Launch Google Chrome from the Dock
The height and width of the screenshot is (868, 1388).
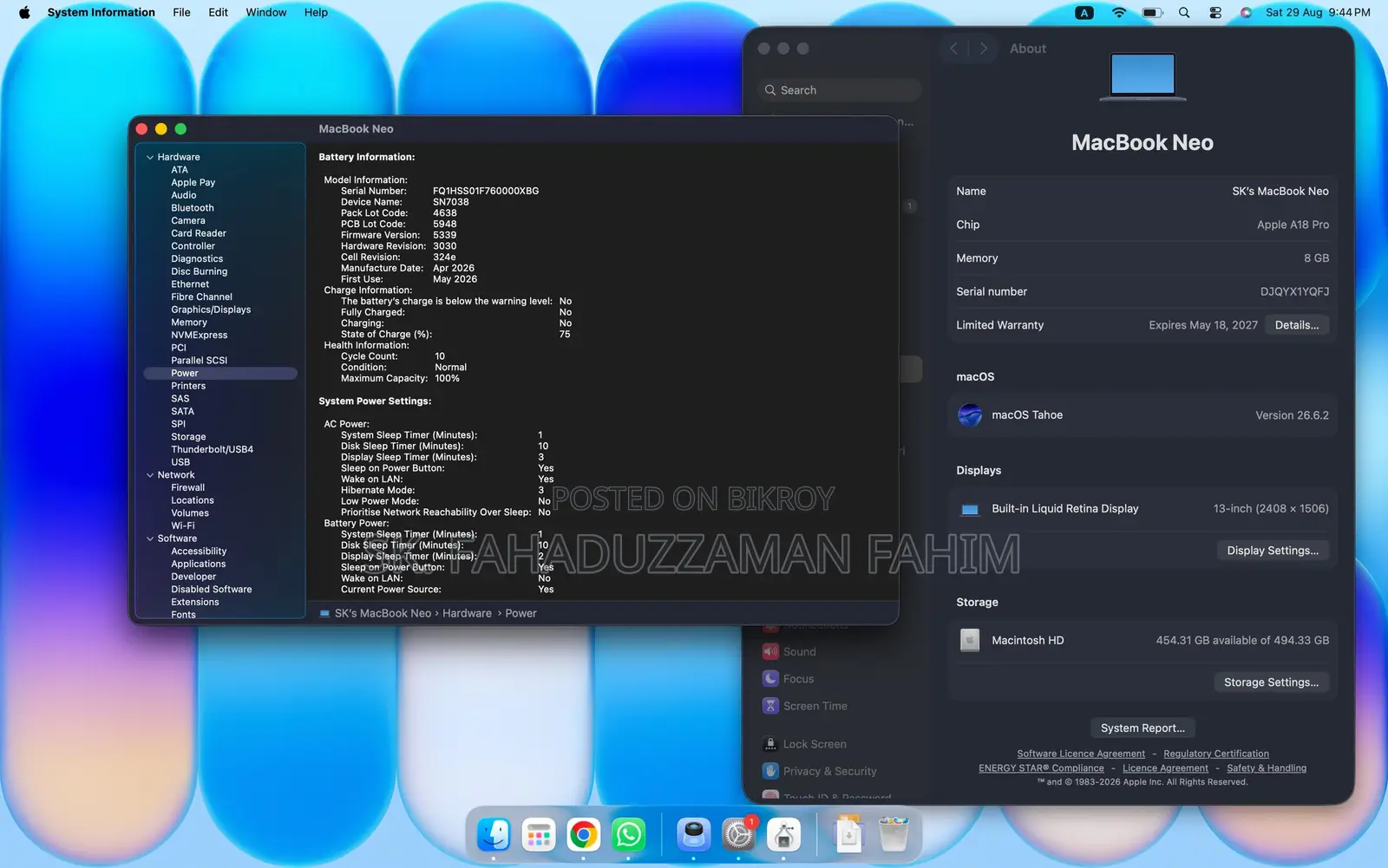(584, 835)
